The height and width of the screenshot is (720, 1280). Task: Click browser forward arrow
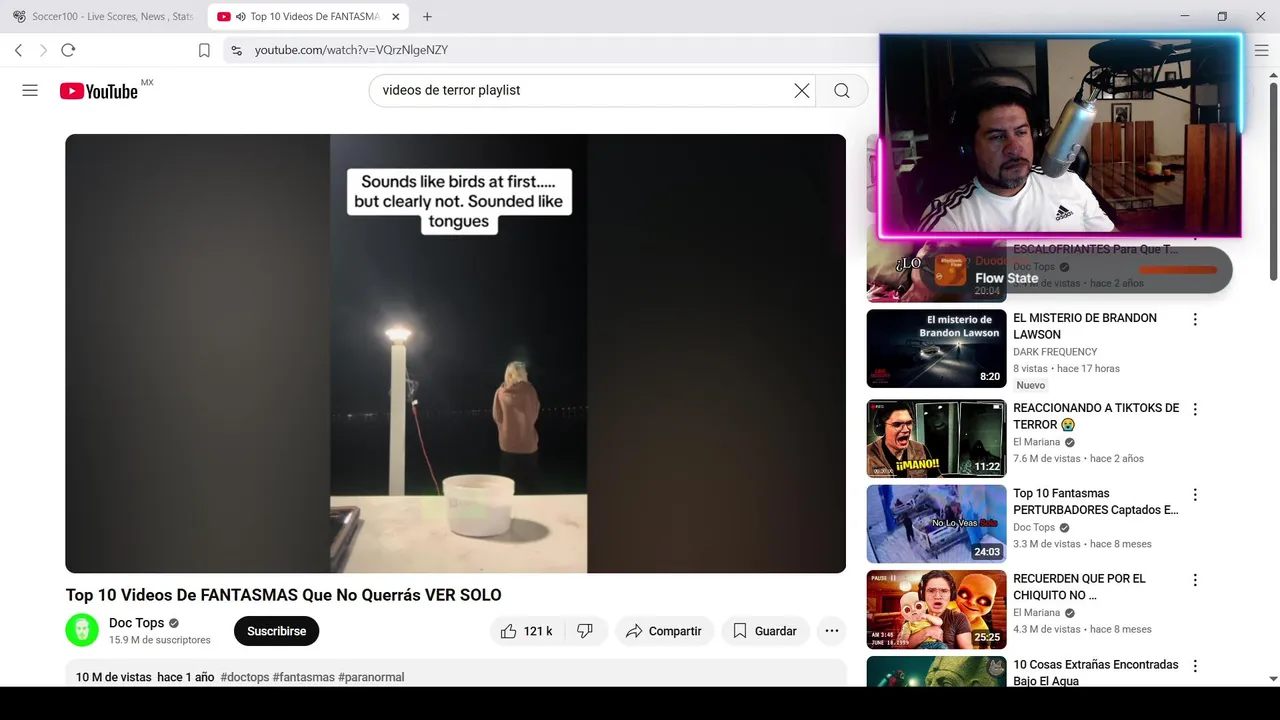click(43, 50)
